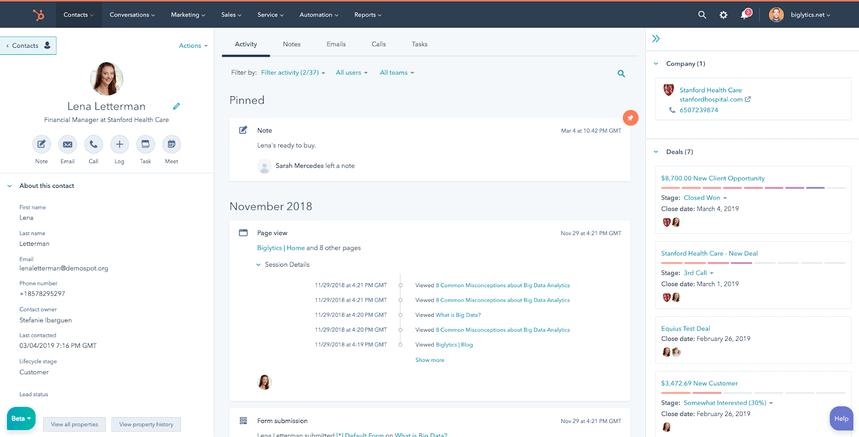
Task: Click the Email action icon
Action: click(x=67, y=145)
